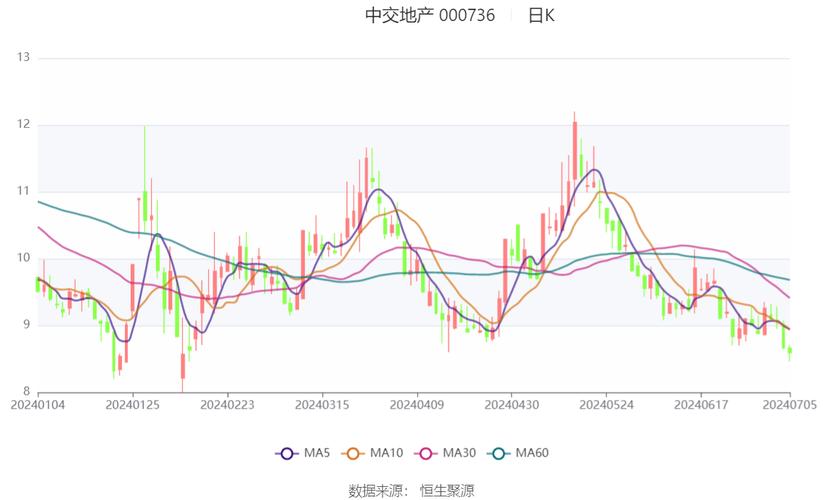The width and height of the screenshot is (823, 500).
Task: Hide the MA30 series via its legend text
Action: pyautogui.click(x=459, y=453)
